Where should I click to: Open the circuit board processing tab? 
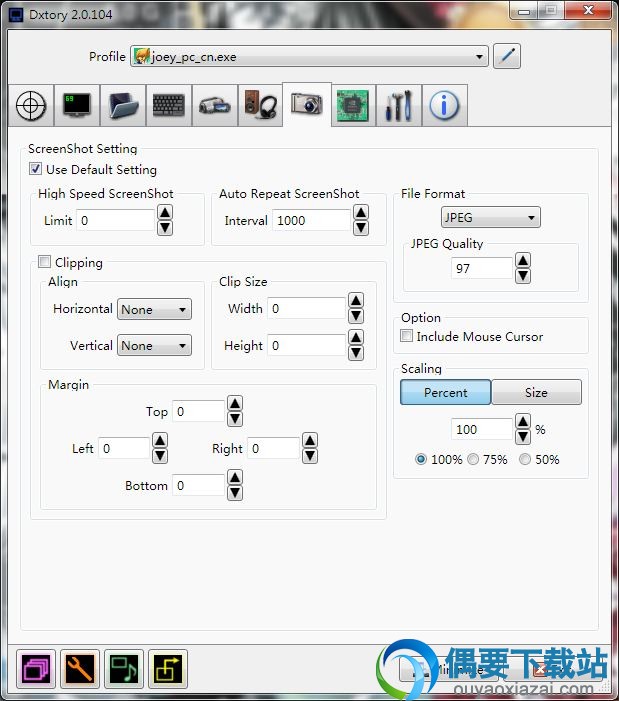(x=353, y=106)
